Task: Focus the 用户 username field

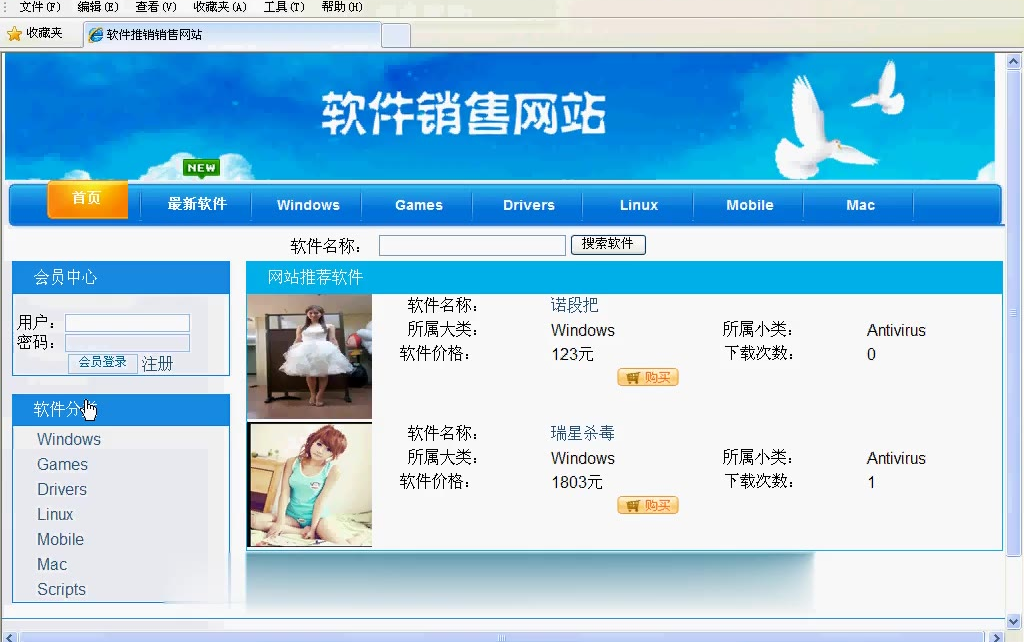Action: (127, 323)
